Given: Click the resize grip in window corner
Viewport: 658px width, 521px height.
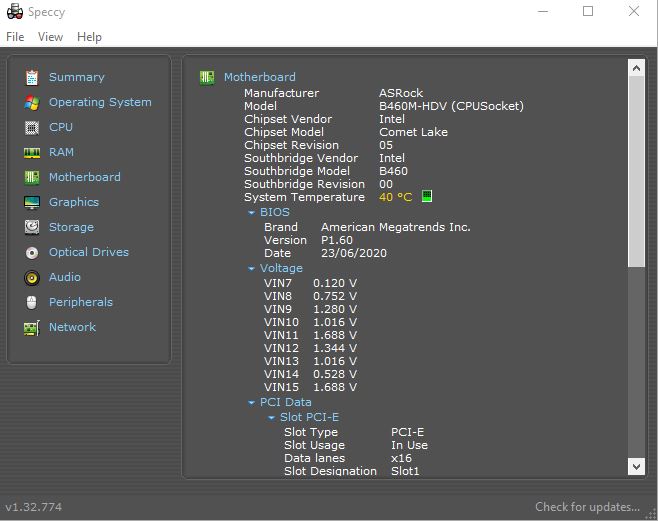Looking at the screenshot, I should (651, 514).
